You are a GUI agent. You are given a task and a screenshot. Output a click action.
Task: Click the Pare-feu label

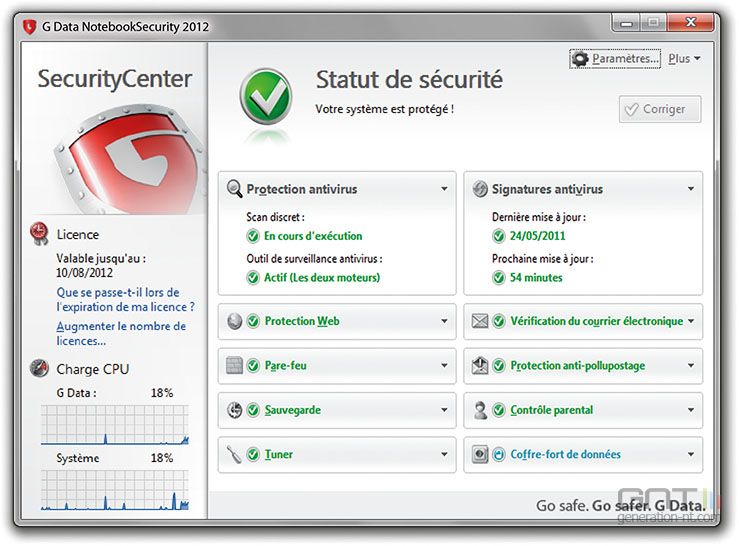tap(285, 365)
